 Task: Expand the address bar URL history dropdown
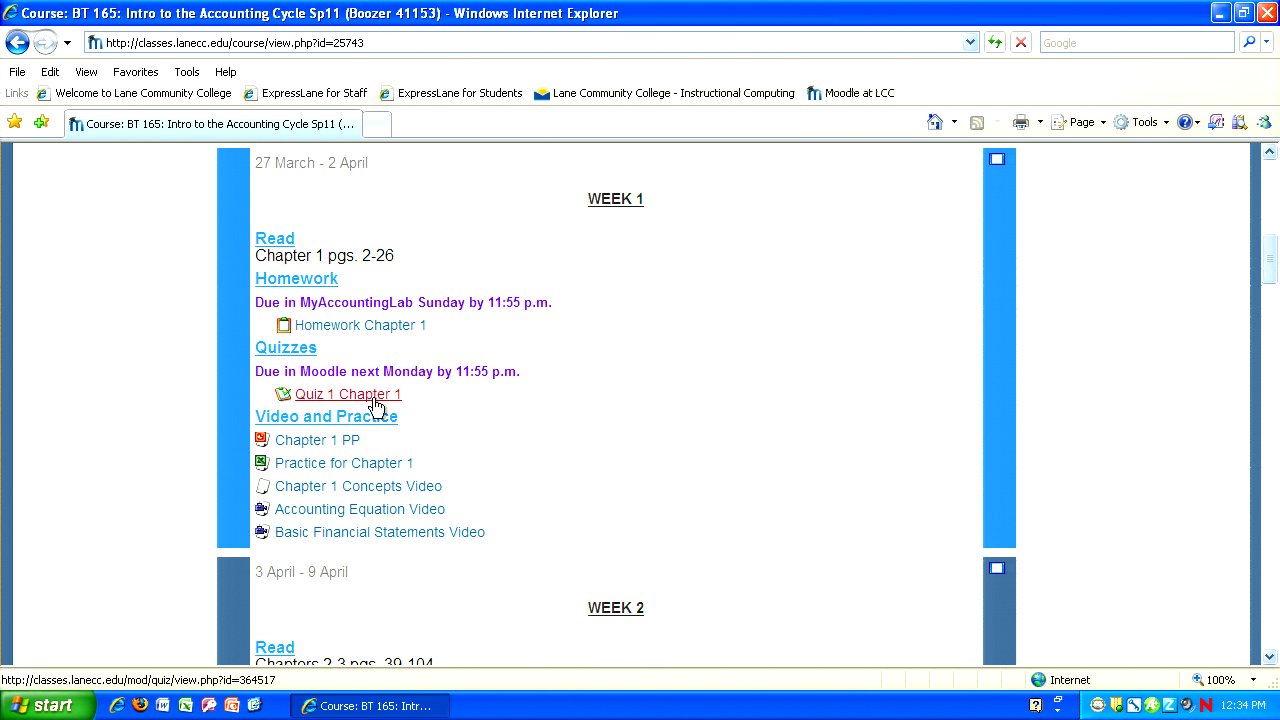pos(970,43)
